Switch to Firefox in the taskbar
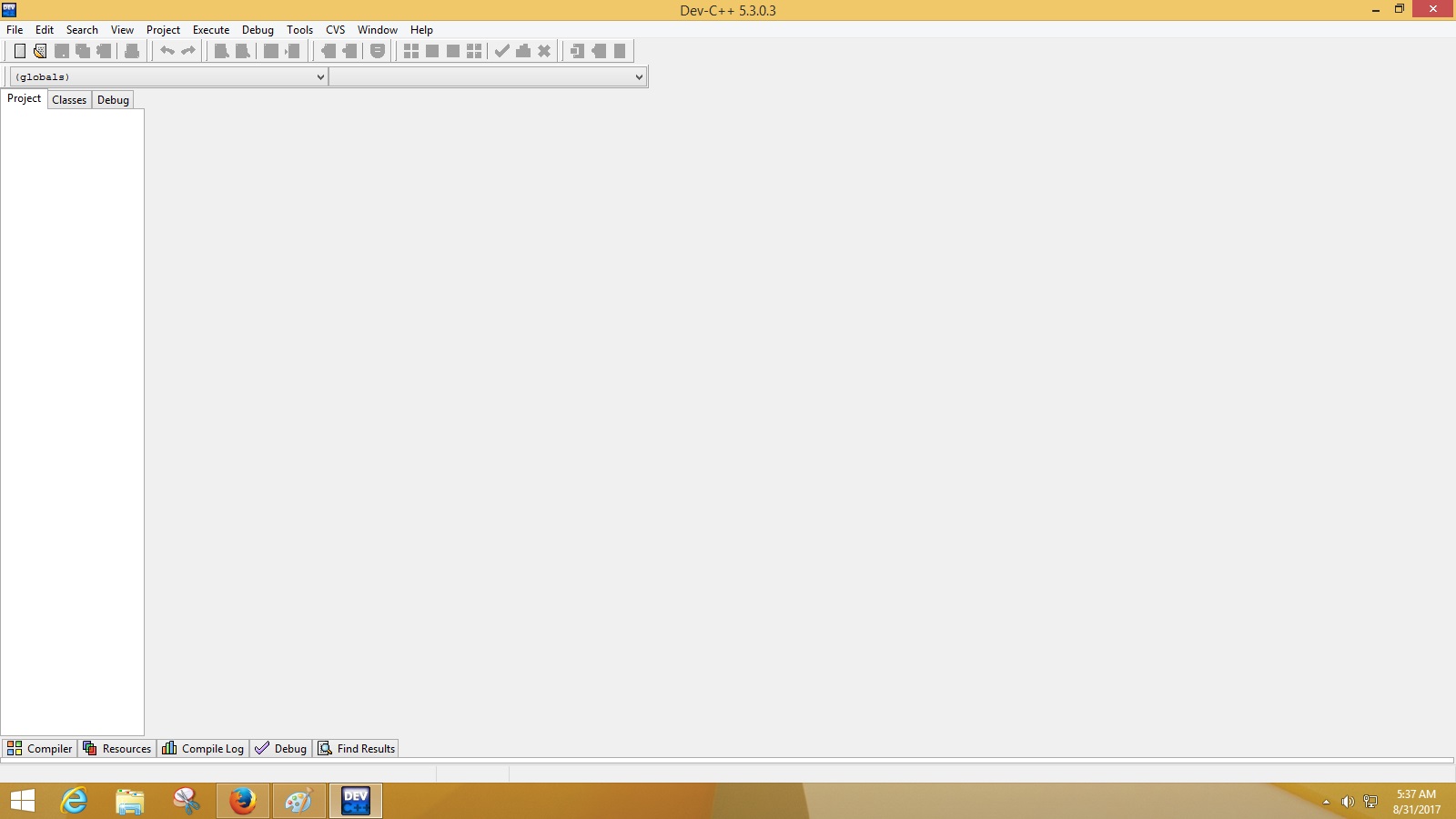 pos(243,801)
